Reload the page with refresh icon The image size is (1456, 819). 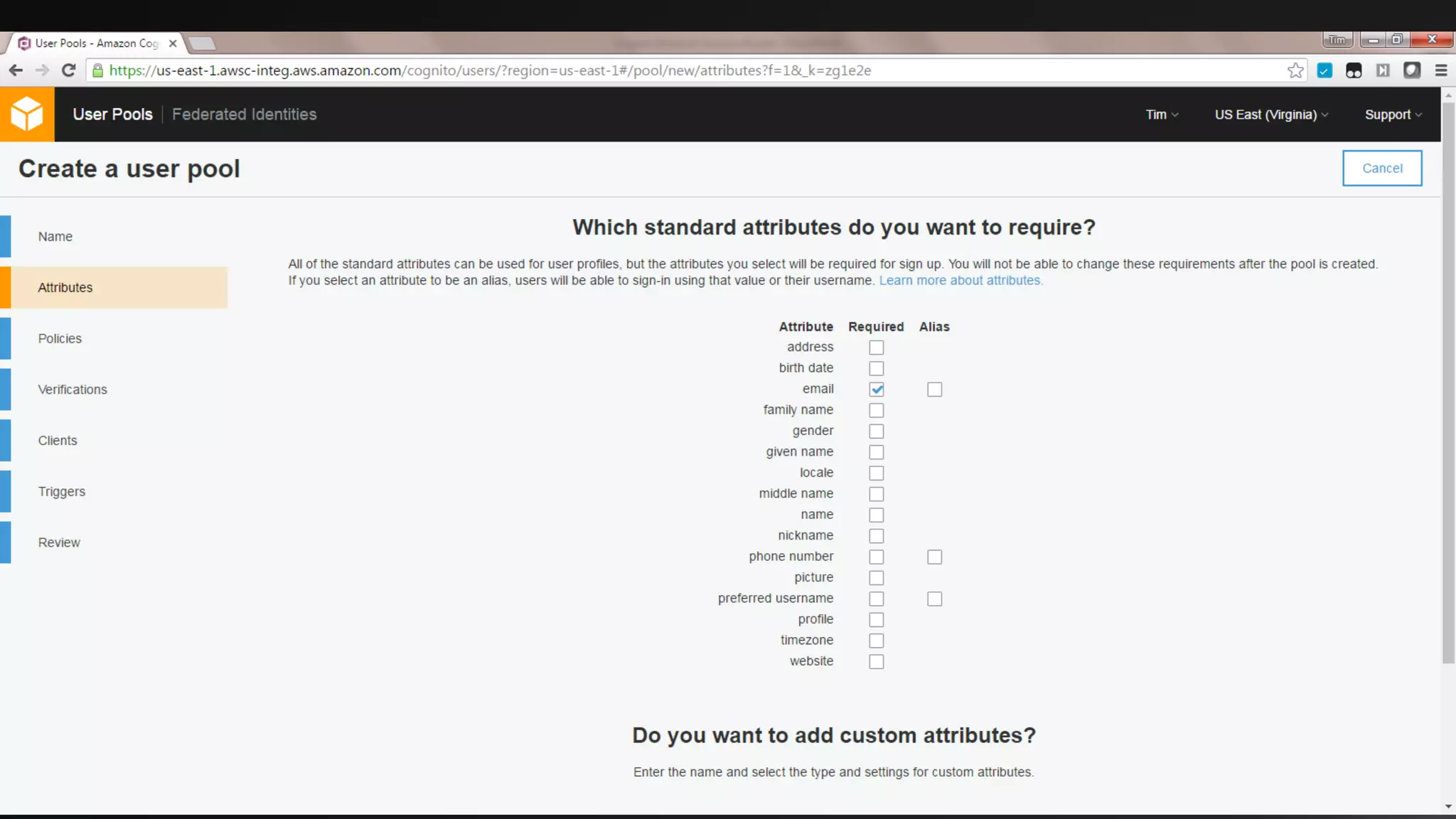point(68,70)
